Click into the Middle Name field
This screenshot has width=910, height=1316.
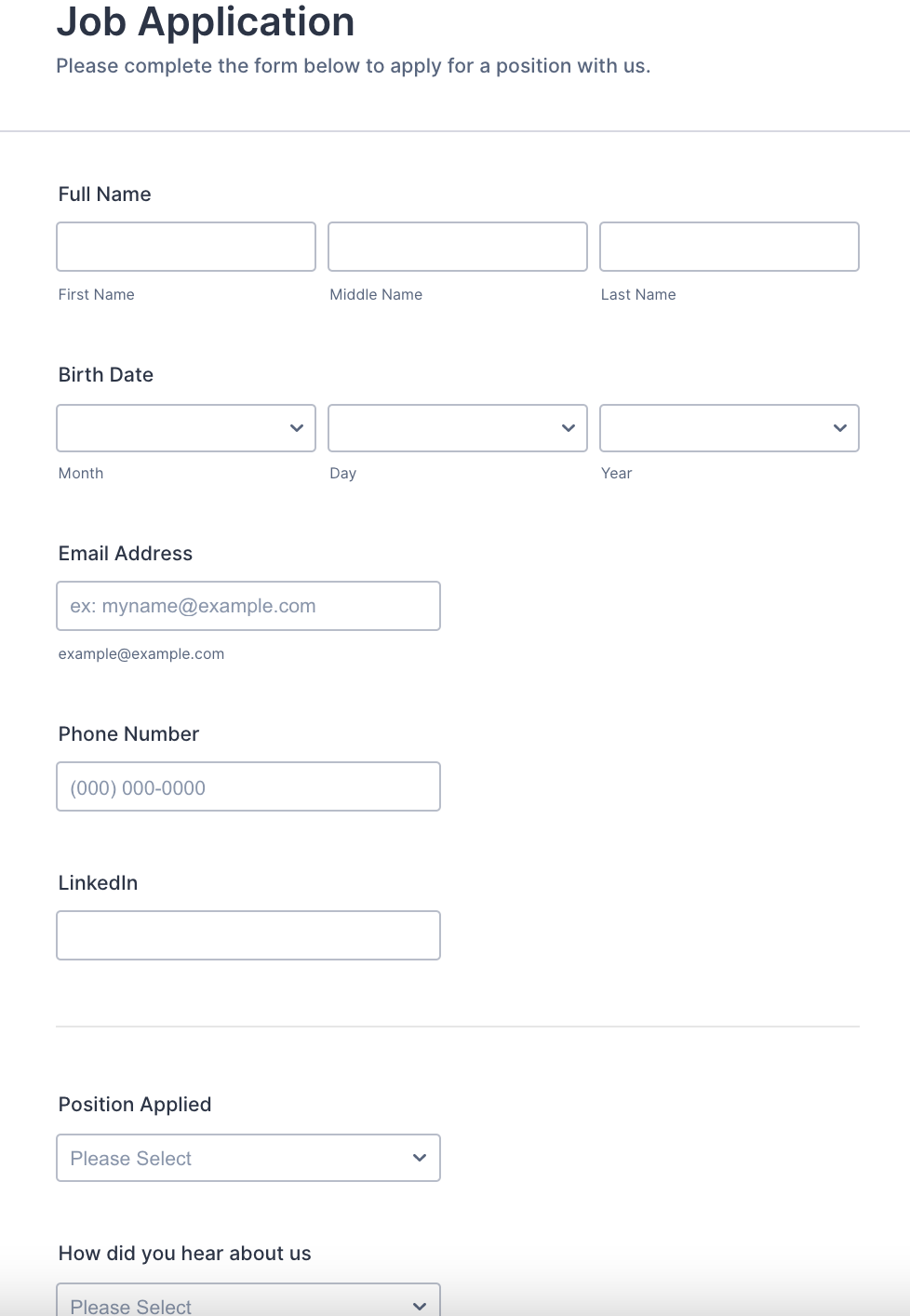(x=458, y=247)
